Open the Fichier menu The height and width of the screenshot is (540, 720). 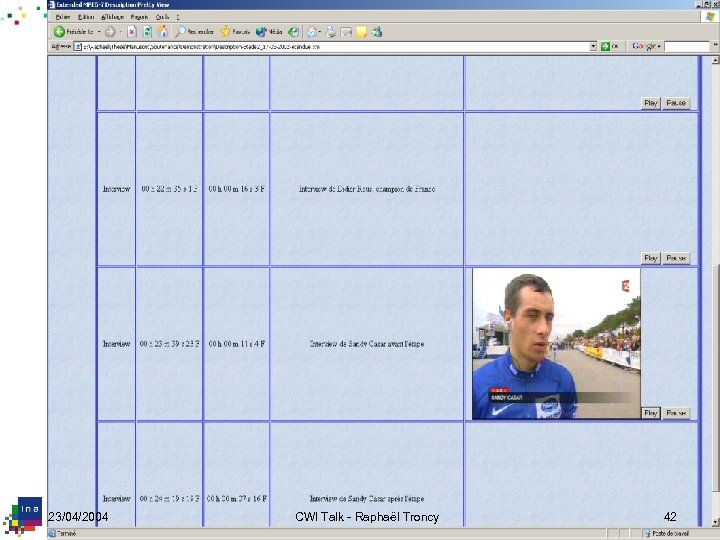tap(63, 17)
